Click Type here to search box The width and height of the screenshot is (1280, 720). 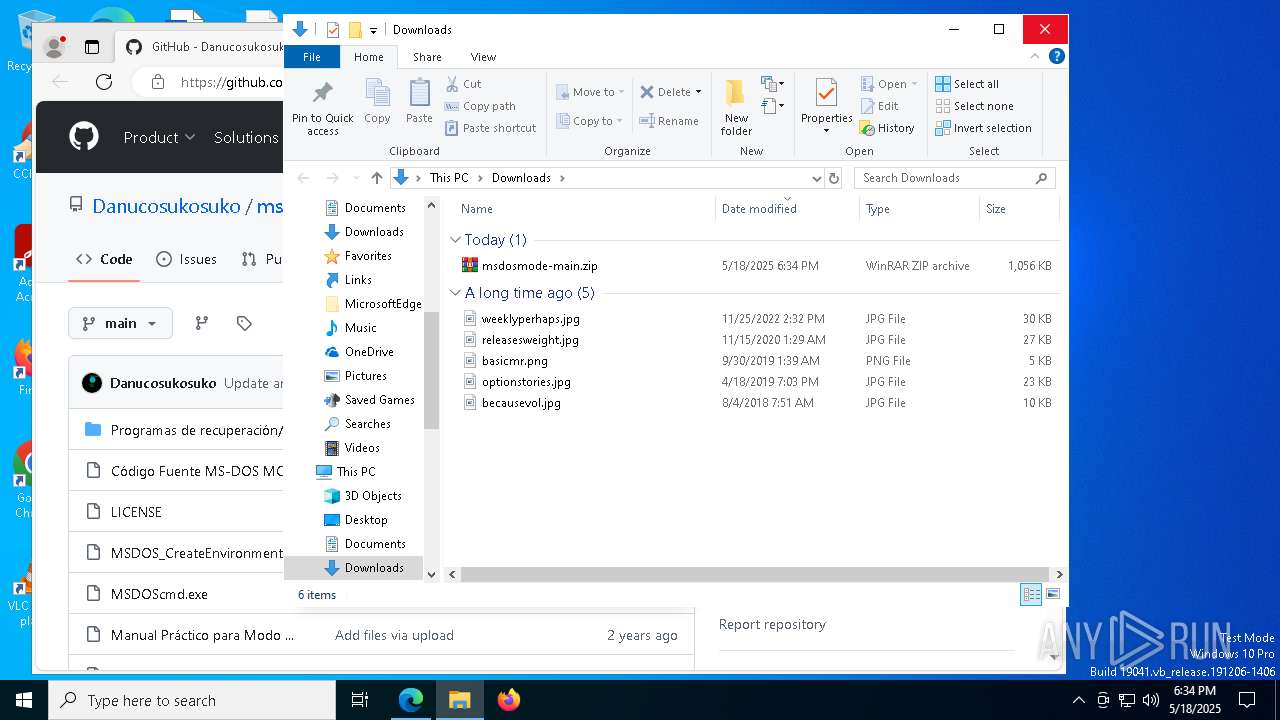[x=192, y=700]
